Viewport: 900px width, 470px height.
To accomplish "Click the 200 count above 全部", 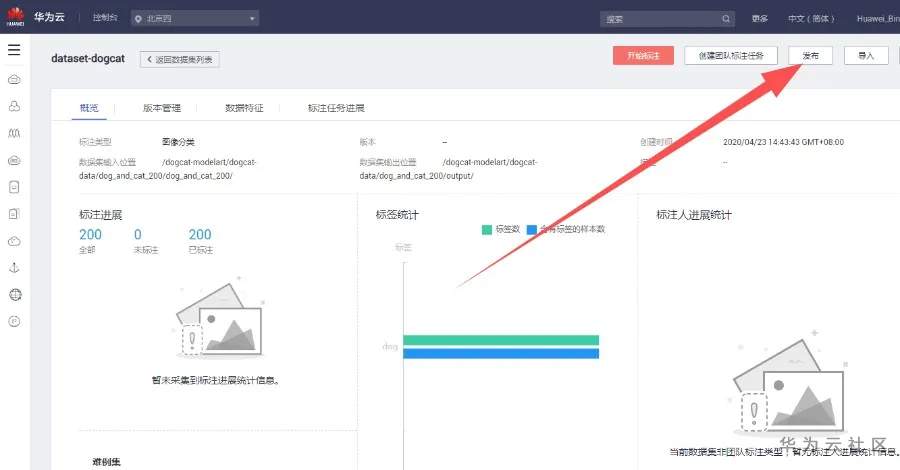I will (90, 234).
